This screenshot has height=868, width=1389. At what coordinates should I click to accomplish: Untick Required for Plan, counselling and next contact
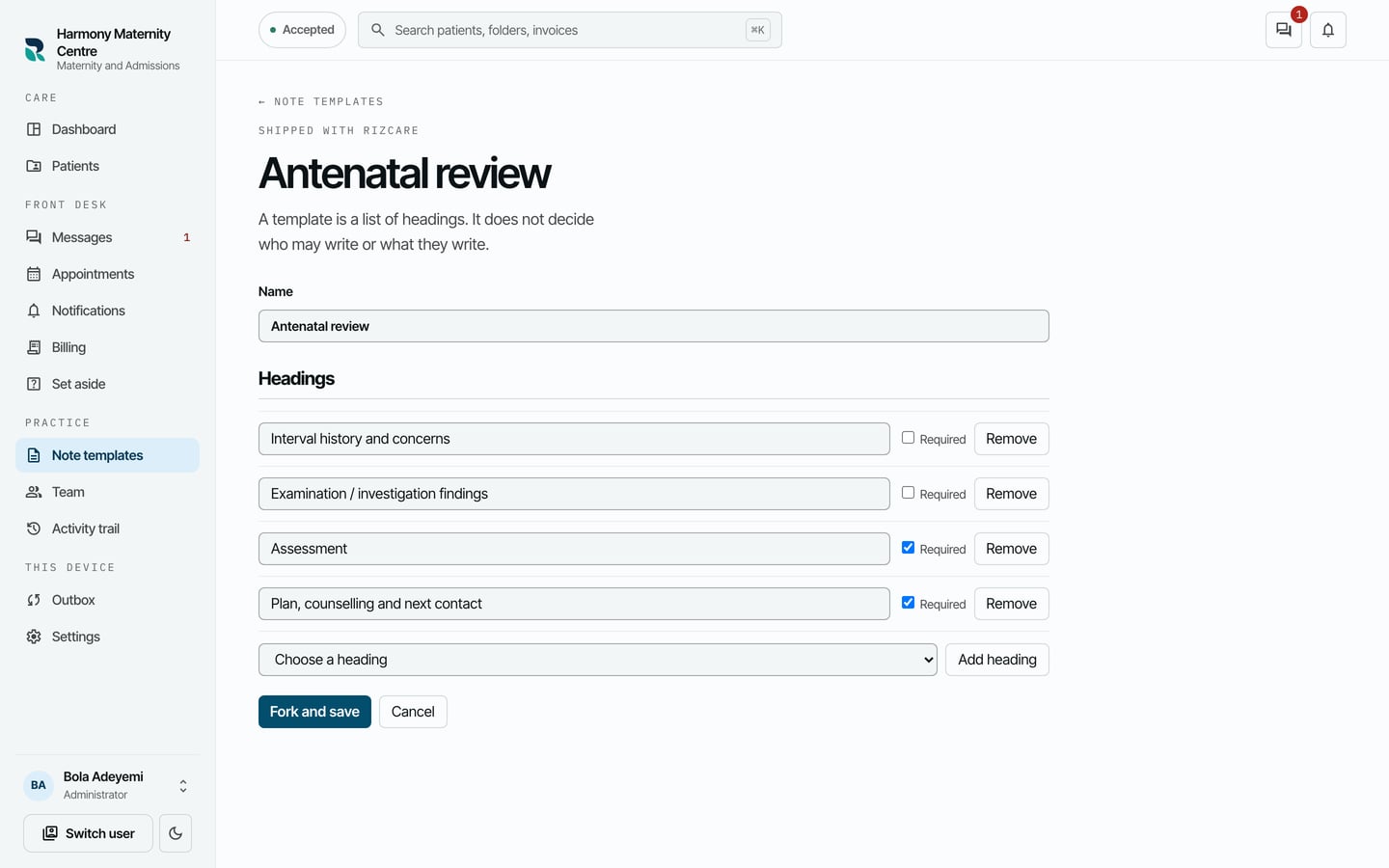pyautogui.click(x=908, y=603)
